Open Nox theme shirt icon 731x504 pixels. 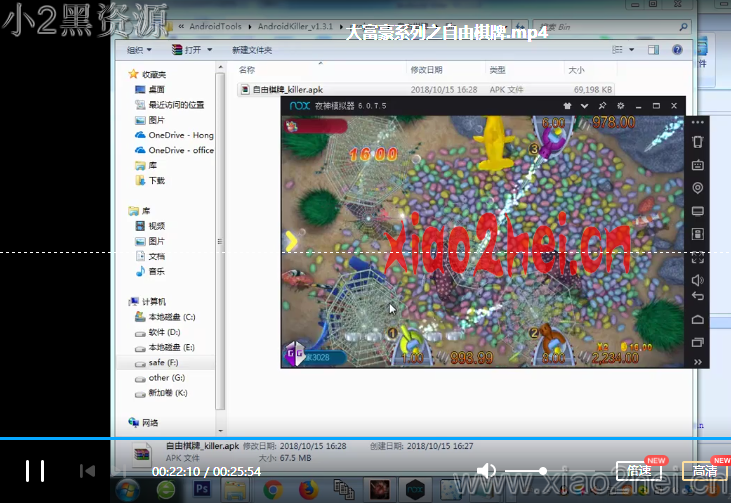point(567,106)
